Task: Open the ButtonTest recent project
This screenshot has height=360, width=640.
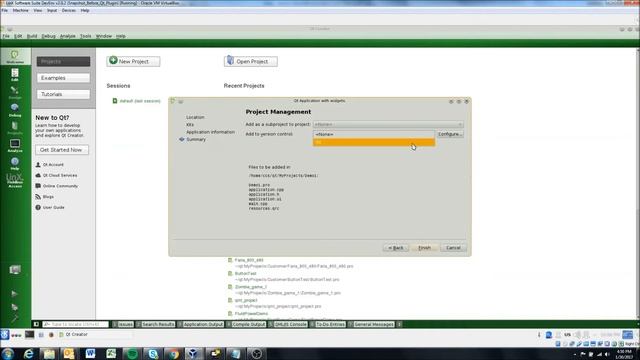Action: point(246,273)
